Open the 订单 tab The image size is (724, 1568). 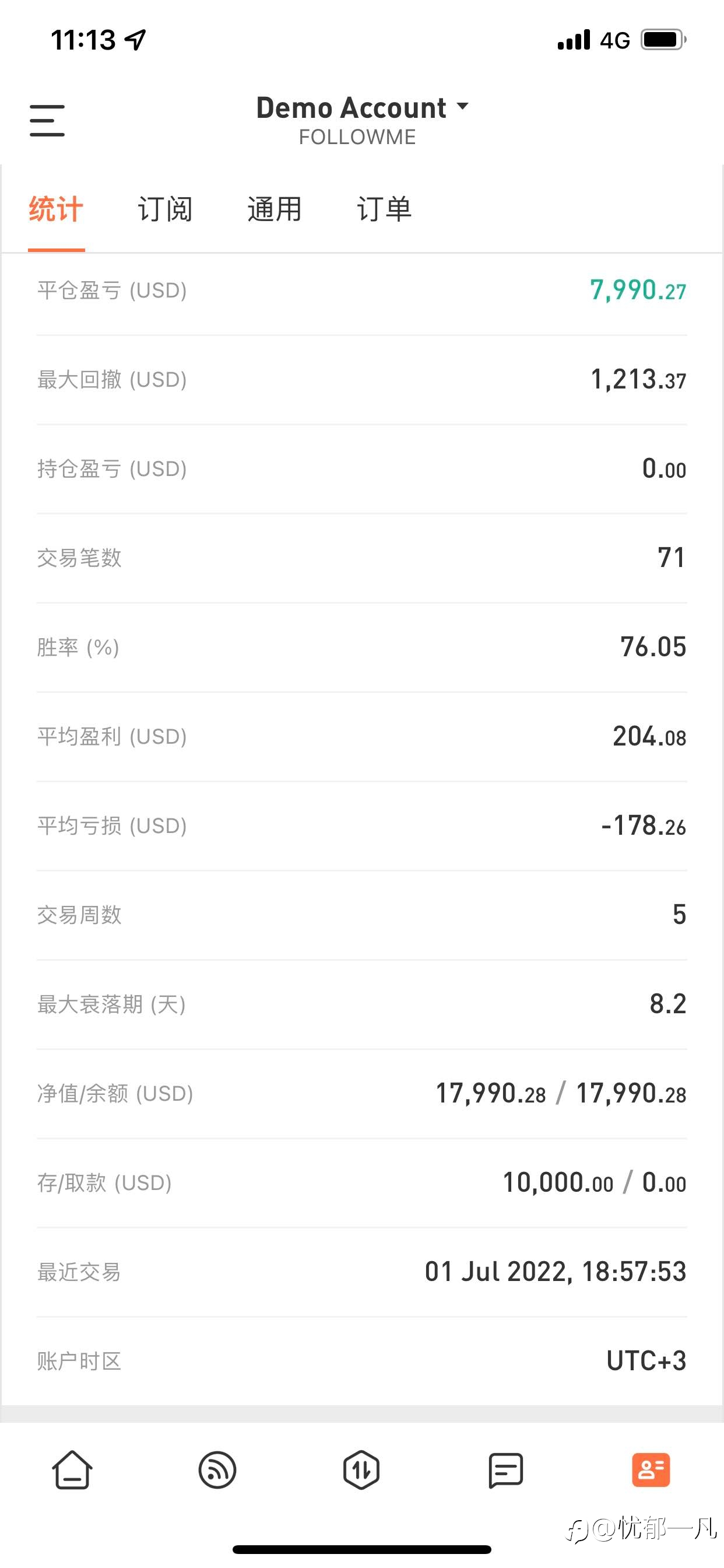pyautogui.click(x=384, y=209)
